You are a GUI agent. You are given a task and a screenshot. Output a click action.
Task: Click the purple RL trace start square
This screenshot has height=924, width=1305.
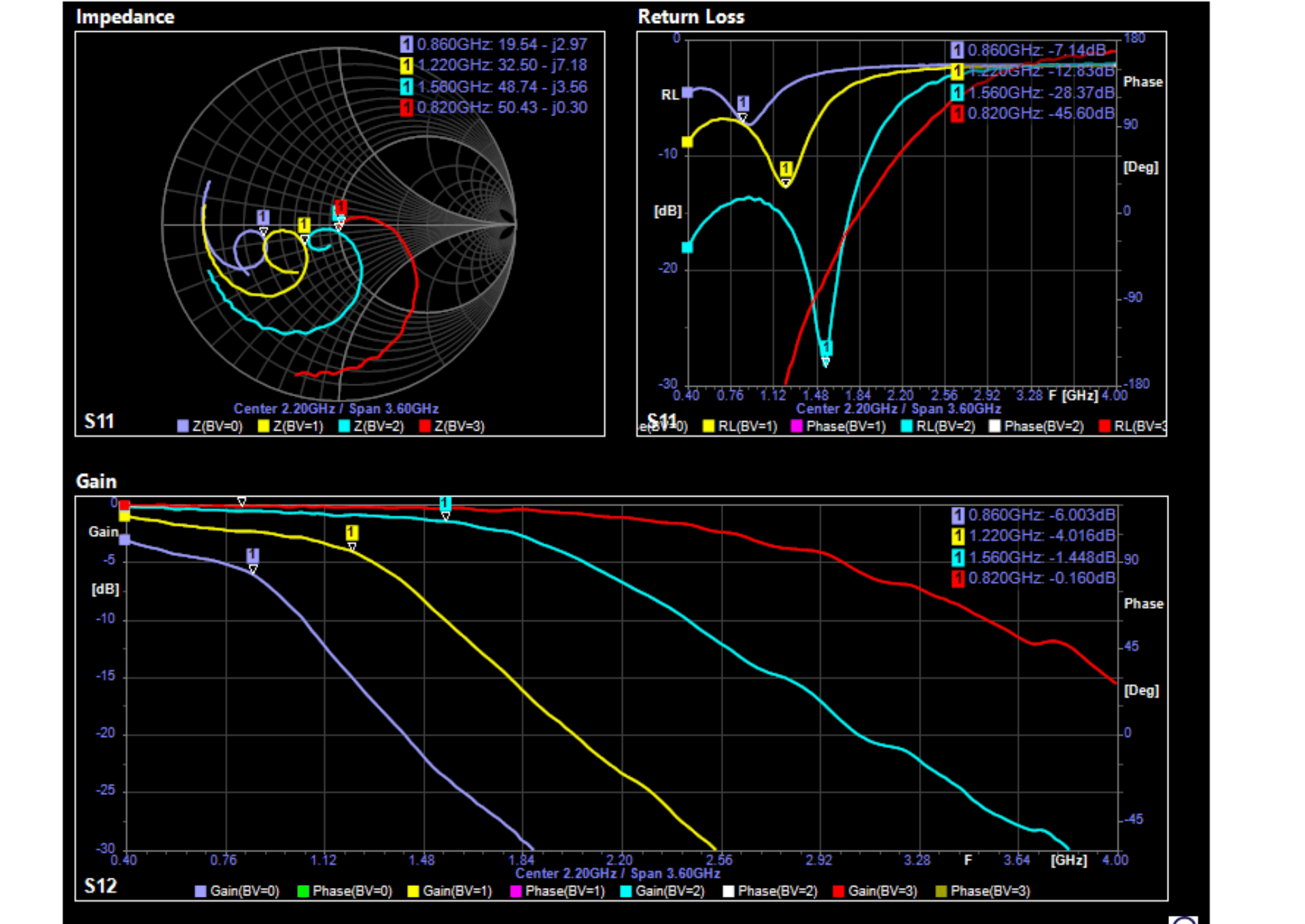[688, 92]
